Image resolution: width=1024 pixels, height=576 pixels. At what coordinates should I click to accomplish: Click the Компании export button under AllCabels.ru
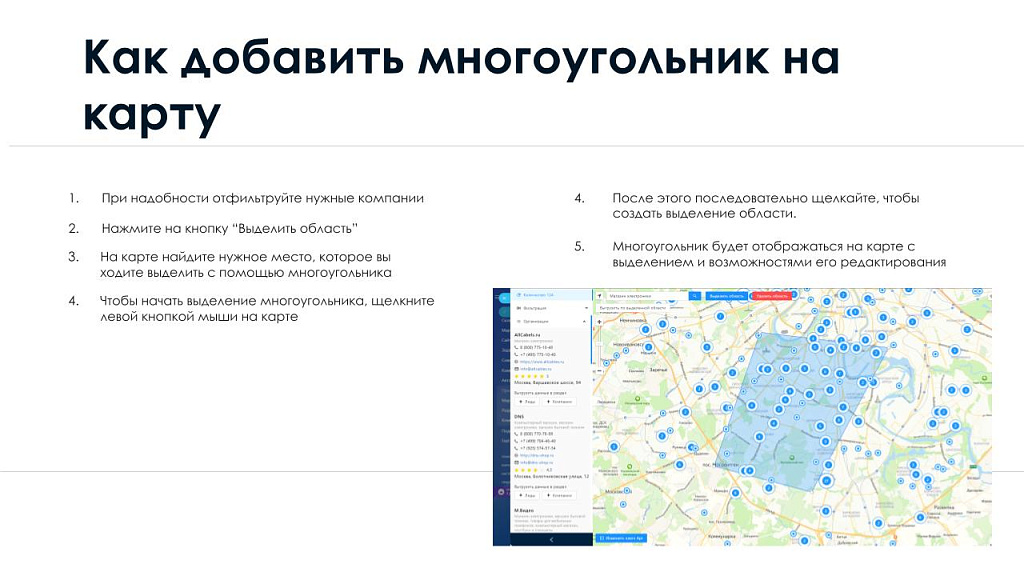point(560,402)
